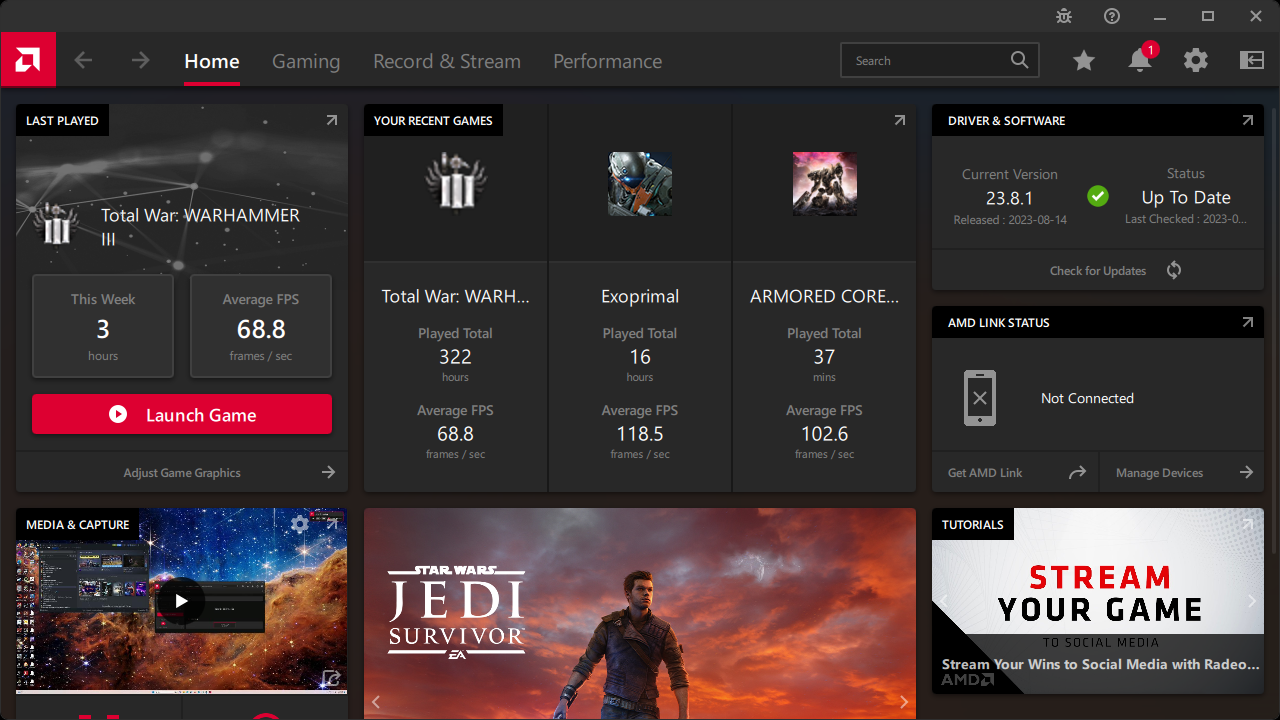
Task: Switch to the Gaming tab
Action: [306, 61]
